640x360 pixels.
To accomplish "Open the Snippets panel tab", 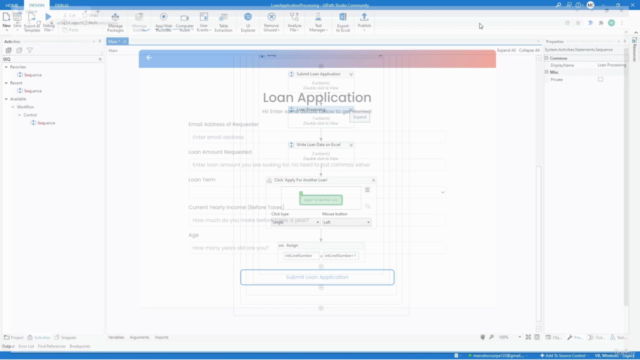I will (x=65, y=338).
